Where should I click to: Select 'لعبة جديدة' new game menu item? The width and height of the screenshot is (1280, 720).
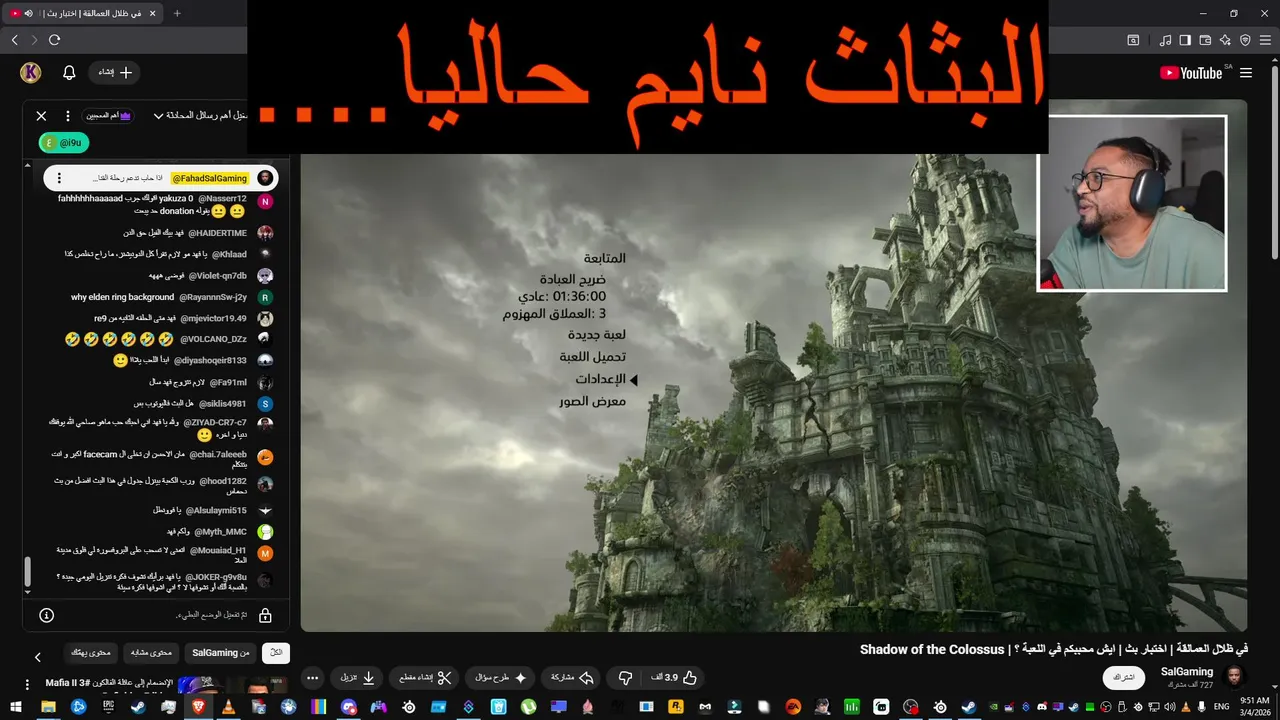[597, 335]
